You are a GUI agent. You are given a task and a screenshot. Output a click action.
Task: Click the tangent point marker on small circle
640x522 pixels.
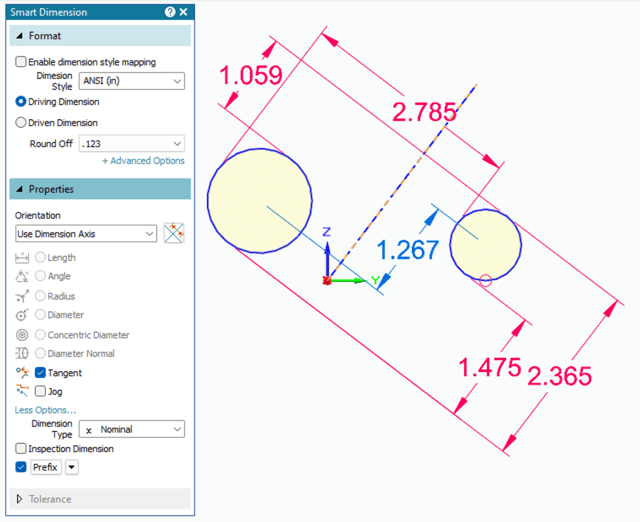pyautogui.click(x=485, y=280)
